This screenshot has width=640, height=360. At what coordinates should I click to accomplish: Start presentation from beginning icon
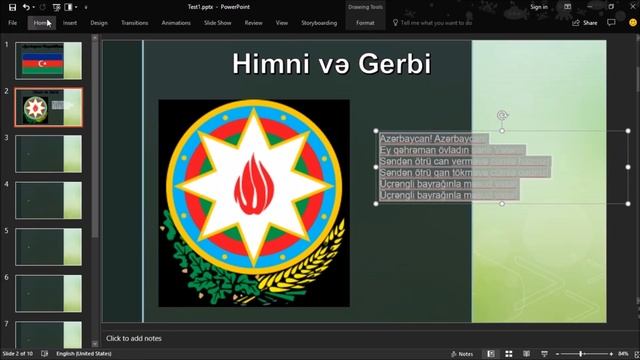coord(56,7)
